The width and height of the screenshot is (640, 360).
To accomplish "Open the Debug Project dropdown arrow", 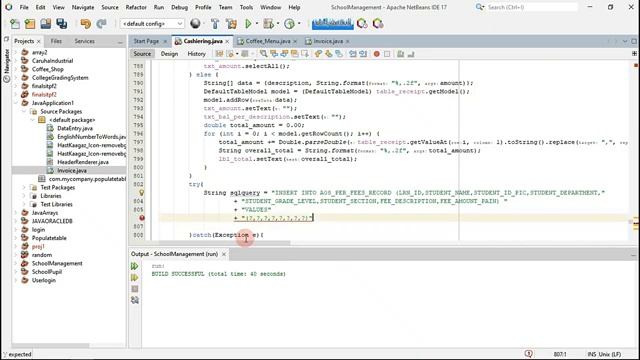I will pos(278,24).
